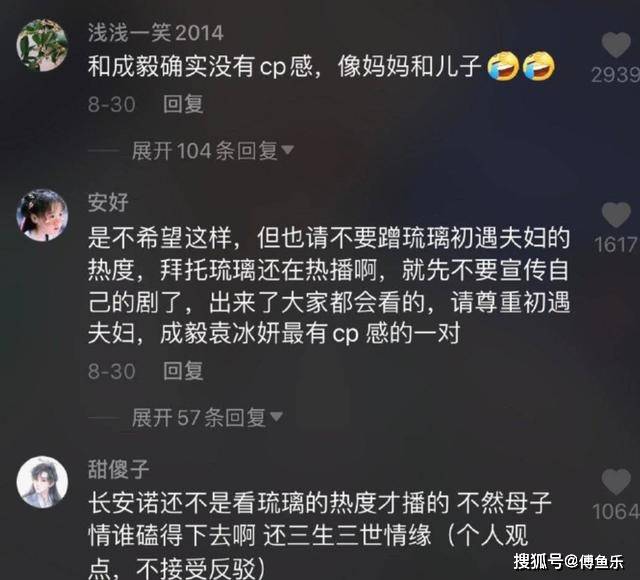Select the comment text starting 长安诺还不是
This screenshot has width=640, height=580.
(320, 535)
